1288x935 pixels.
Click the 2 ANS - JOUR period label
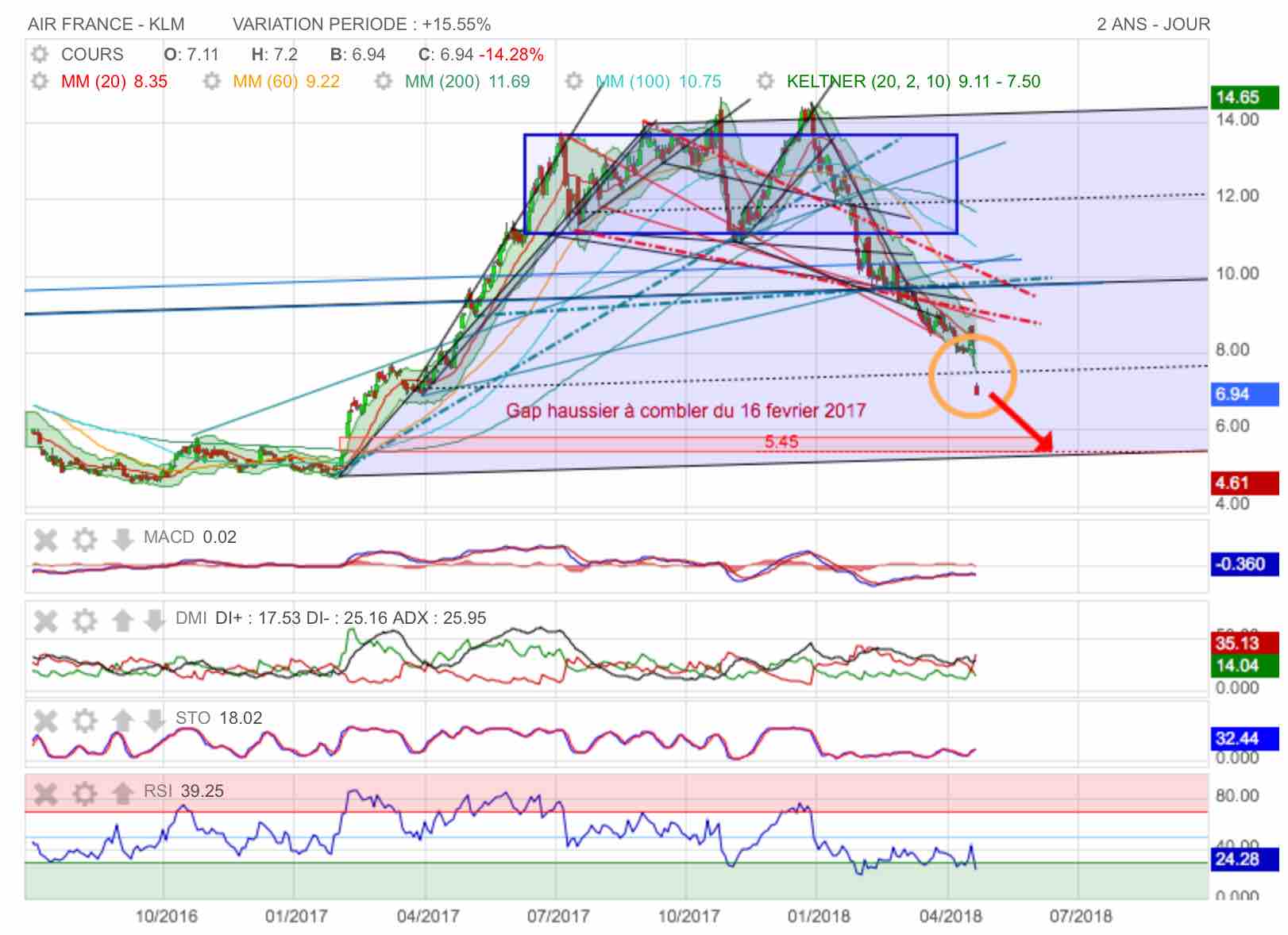tap(1153, 24)
